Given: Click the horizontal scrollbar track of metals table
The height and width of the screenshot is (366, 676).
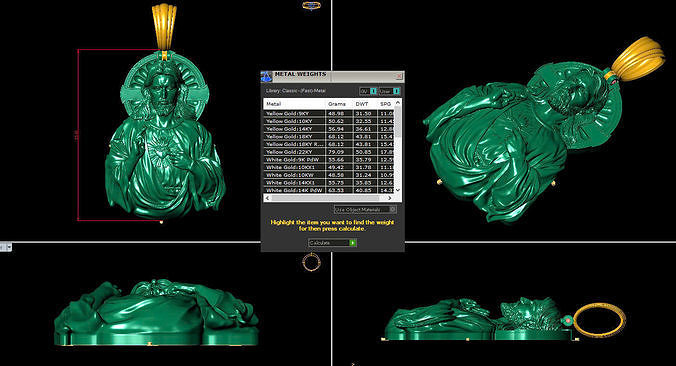Looking at the screenshot, I should [x=329, y=198].
